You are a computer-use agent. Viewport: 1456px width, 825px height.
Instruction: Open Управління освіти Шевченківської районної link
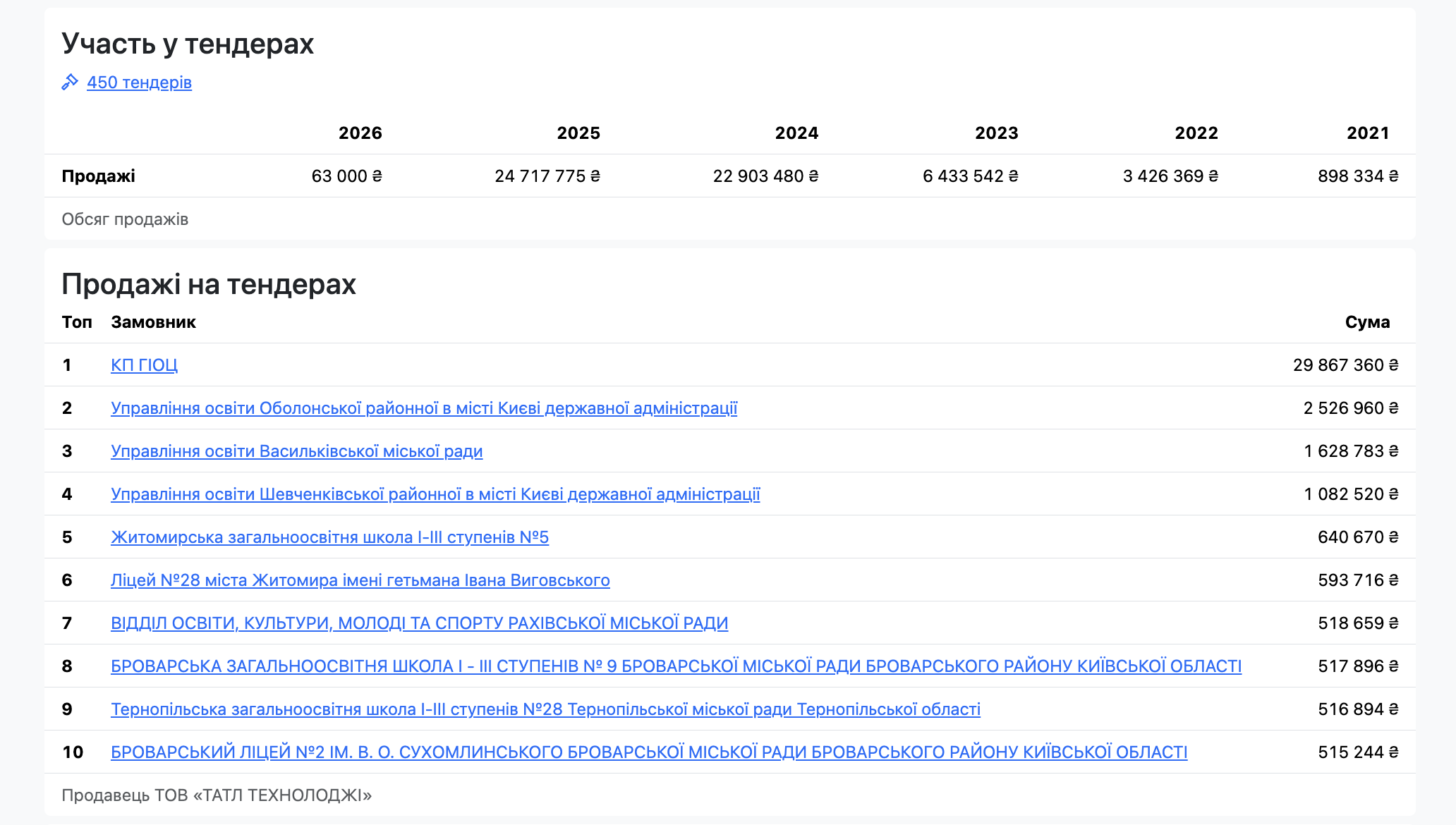point(435,494)
